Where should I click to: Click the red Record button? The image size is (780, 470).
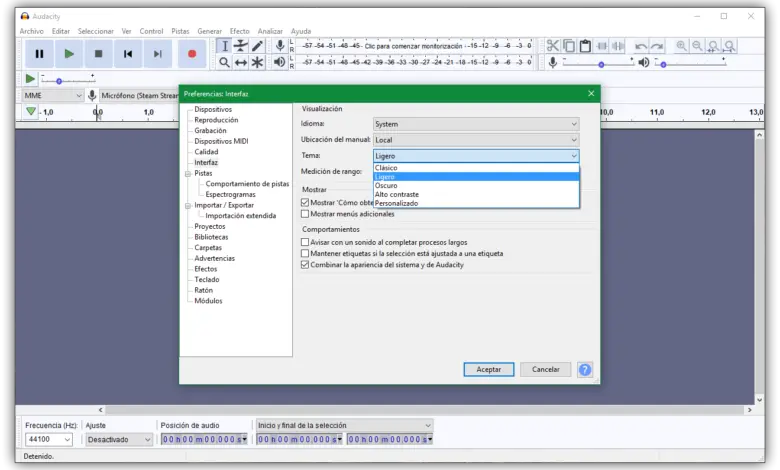click(192, 54)
